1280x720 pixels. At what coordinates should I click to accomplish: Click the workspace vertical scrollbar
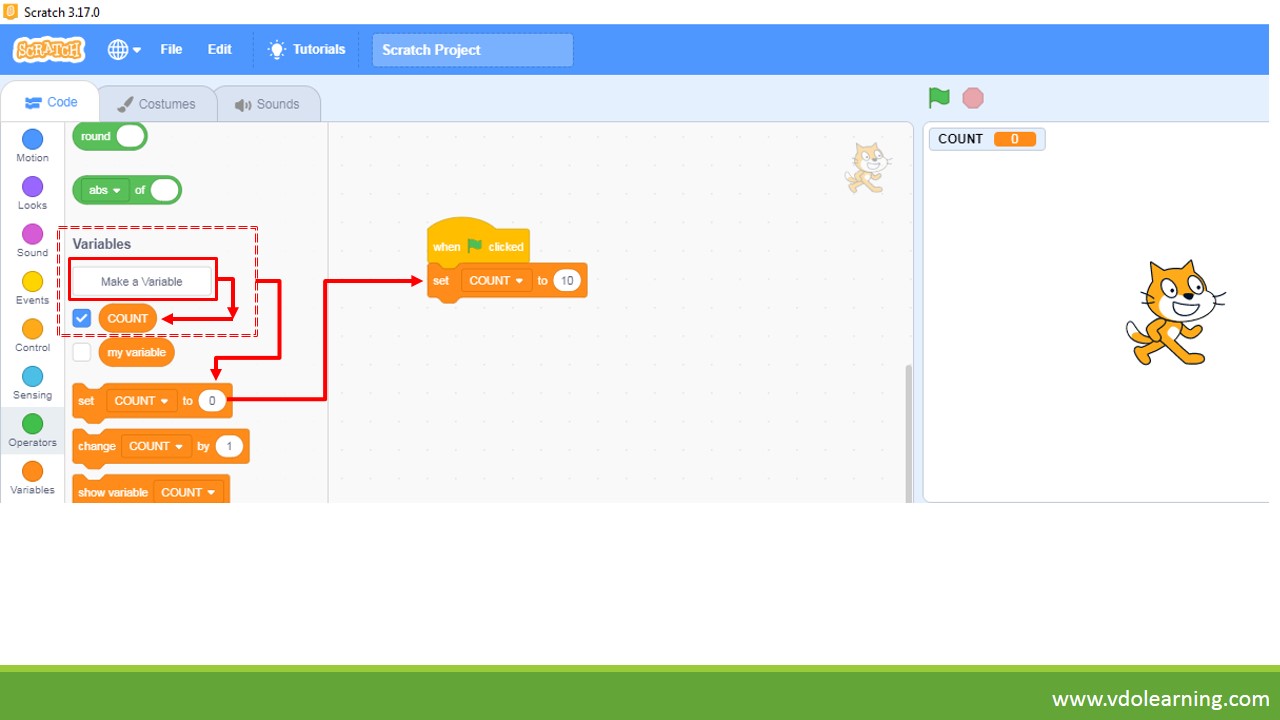click(909, 432)
